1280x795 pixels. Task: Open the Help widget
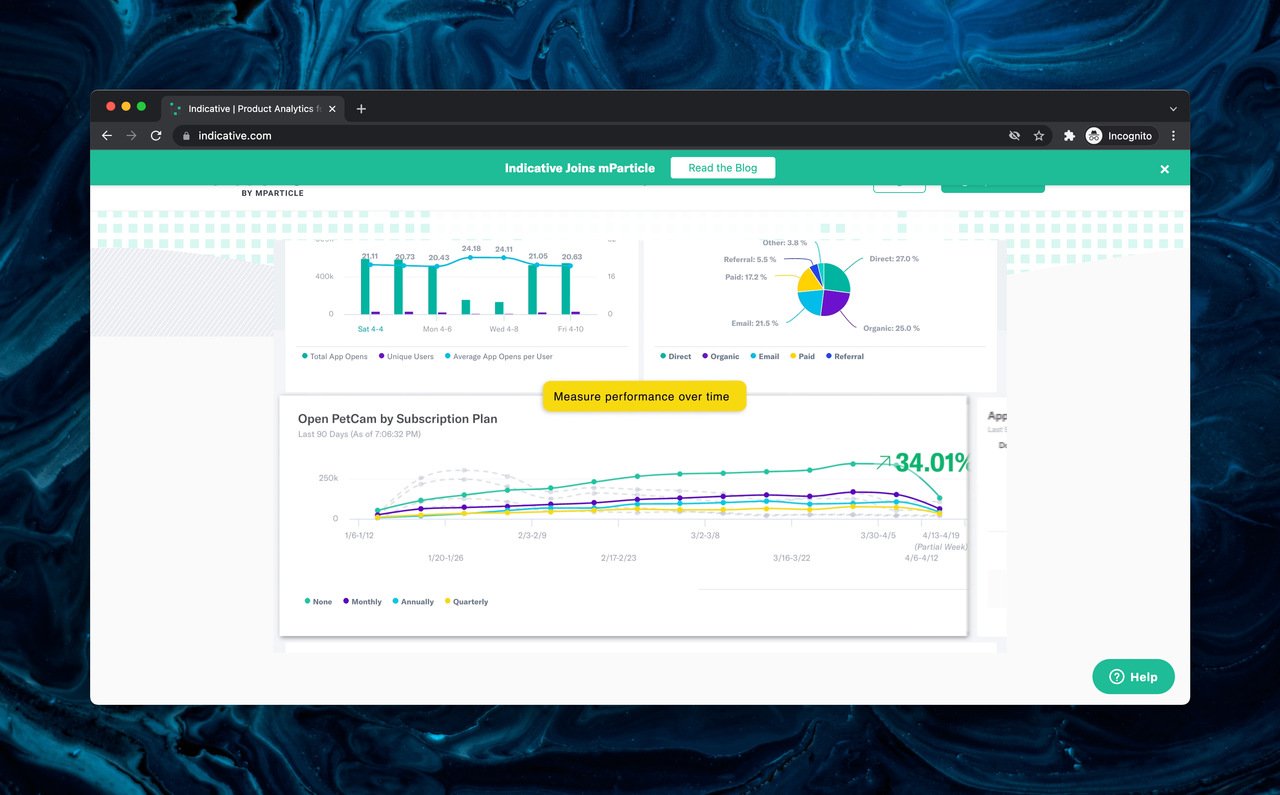[x=1133, y=676]
